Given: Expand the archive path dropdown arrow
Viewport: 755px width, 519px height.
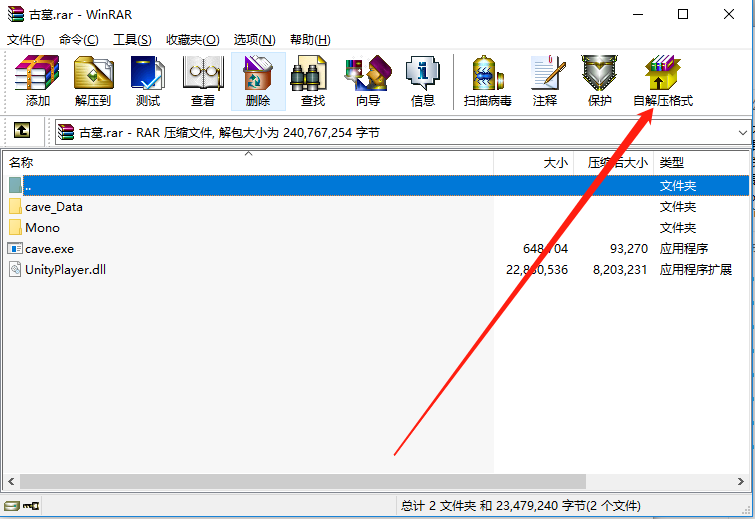Looking at the screenshot, I should coord(742,132).
